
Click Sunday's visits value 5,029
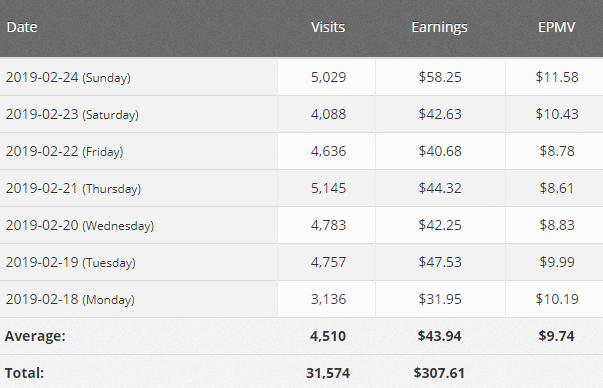click(x=328, y=77)
